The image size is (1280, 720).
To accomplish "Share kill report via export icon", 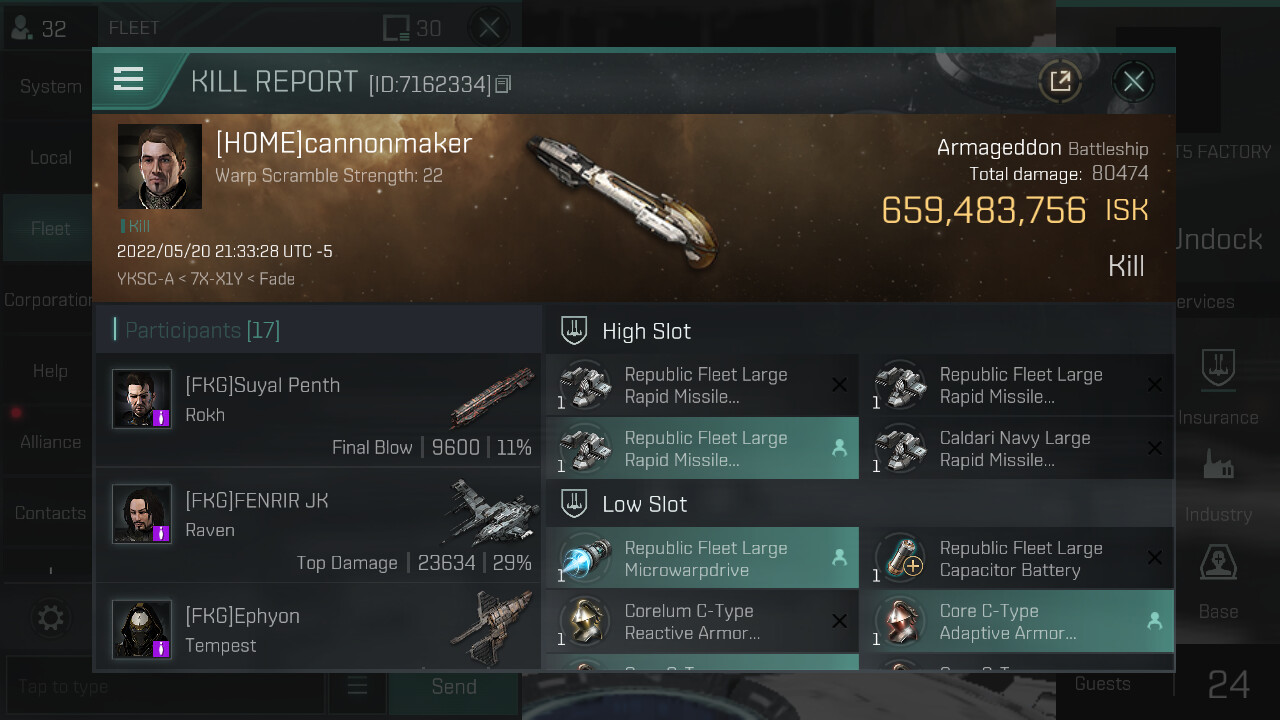I will 1060,81.
